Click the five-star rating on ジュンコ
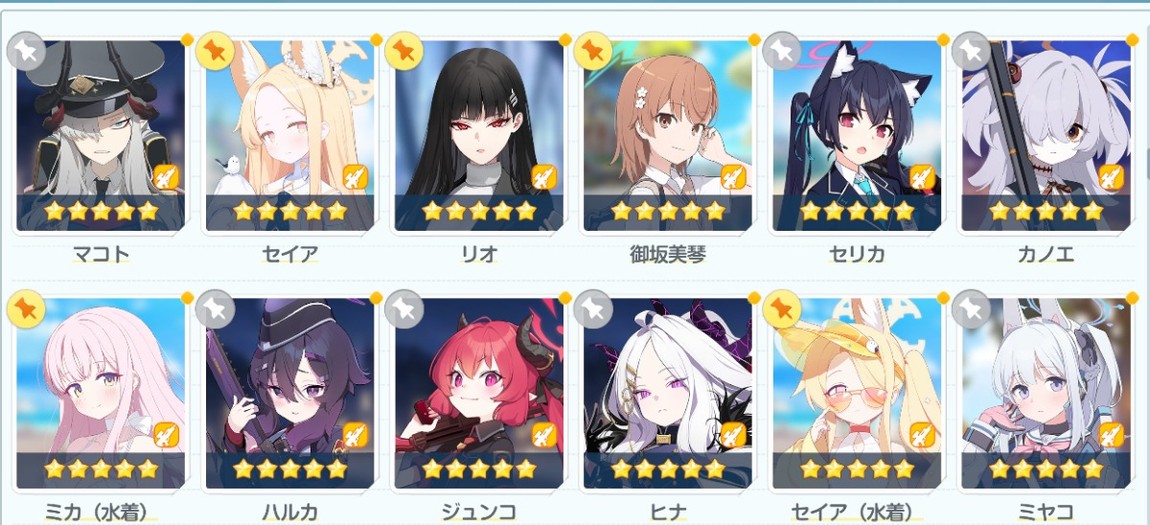The height and width of the screenshot is (525, 1150). tap(479, 469)
